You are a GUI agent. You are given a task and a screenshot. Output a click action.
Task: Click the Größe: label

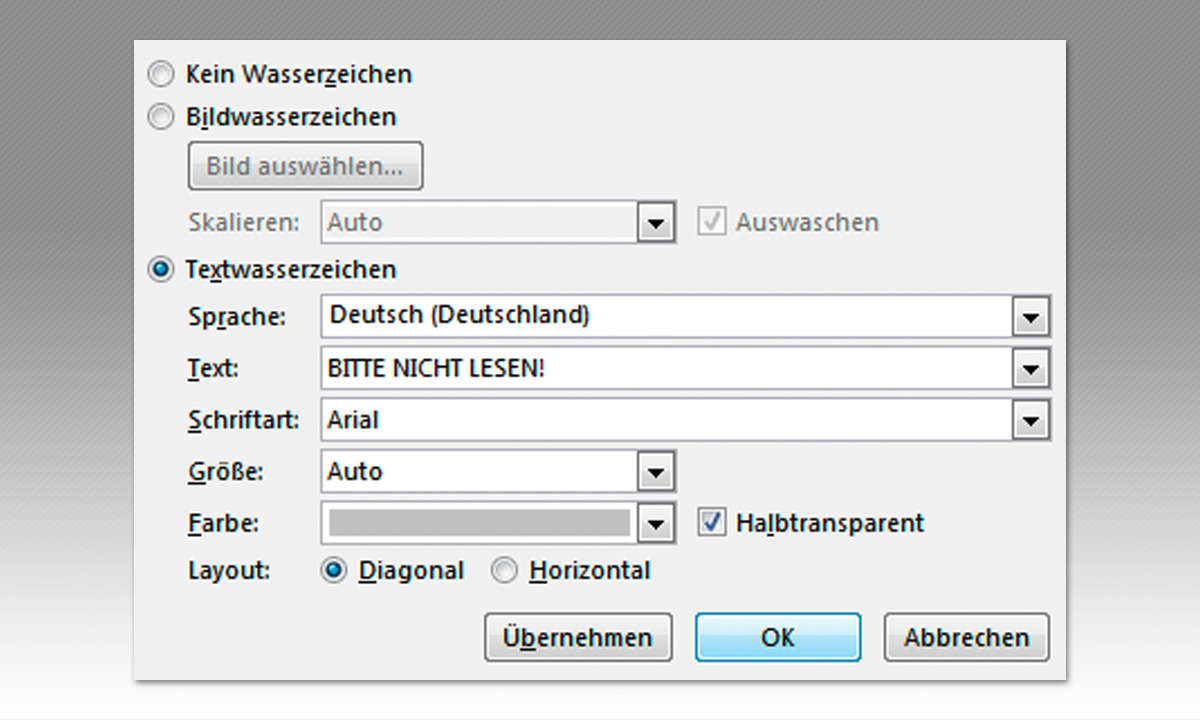(x=226, y=471)
